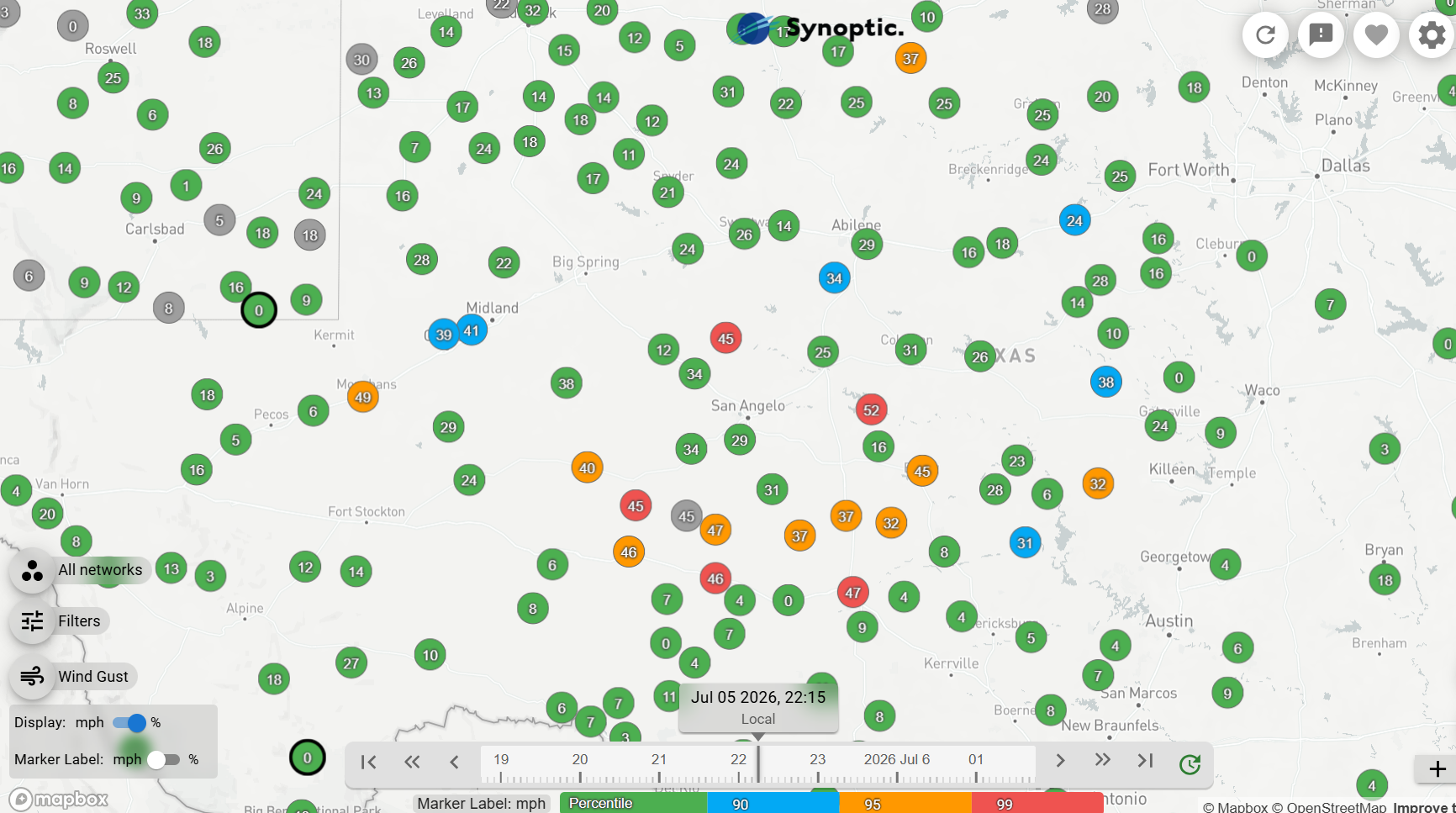
Task: Step back one time increment
Action: pyautogui.click(x=454, y=762)
